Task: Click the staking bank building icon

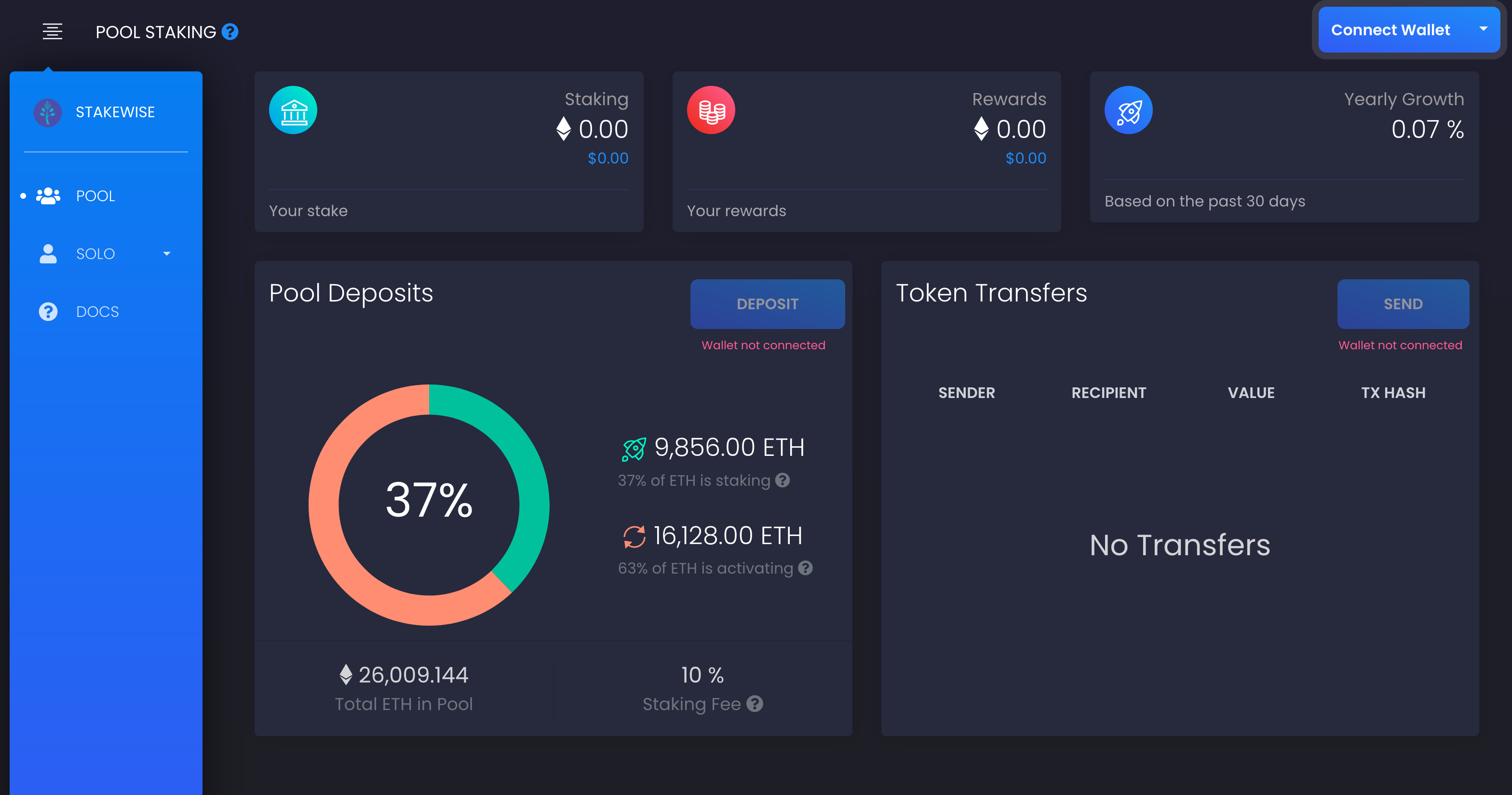Action: click(293, 110)
